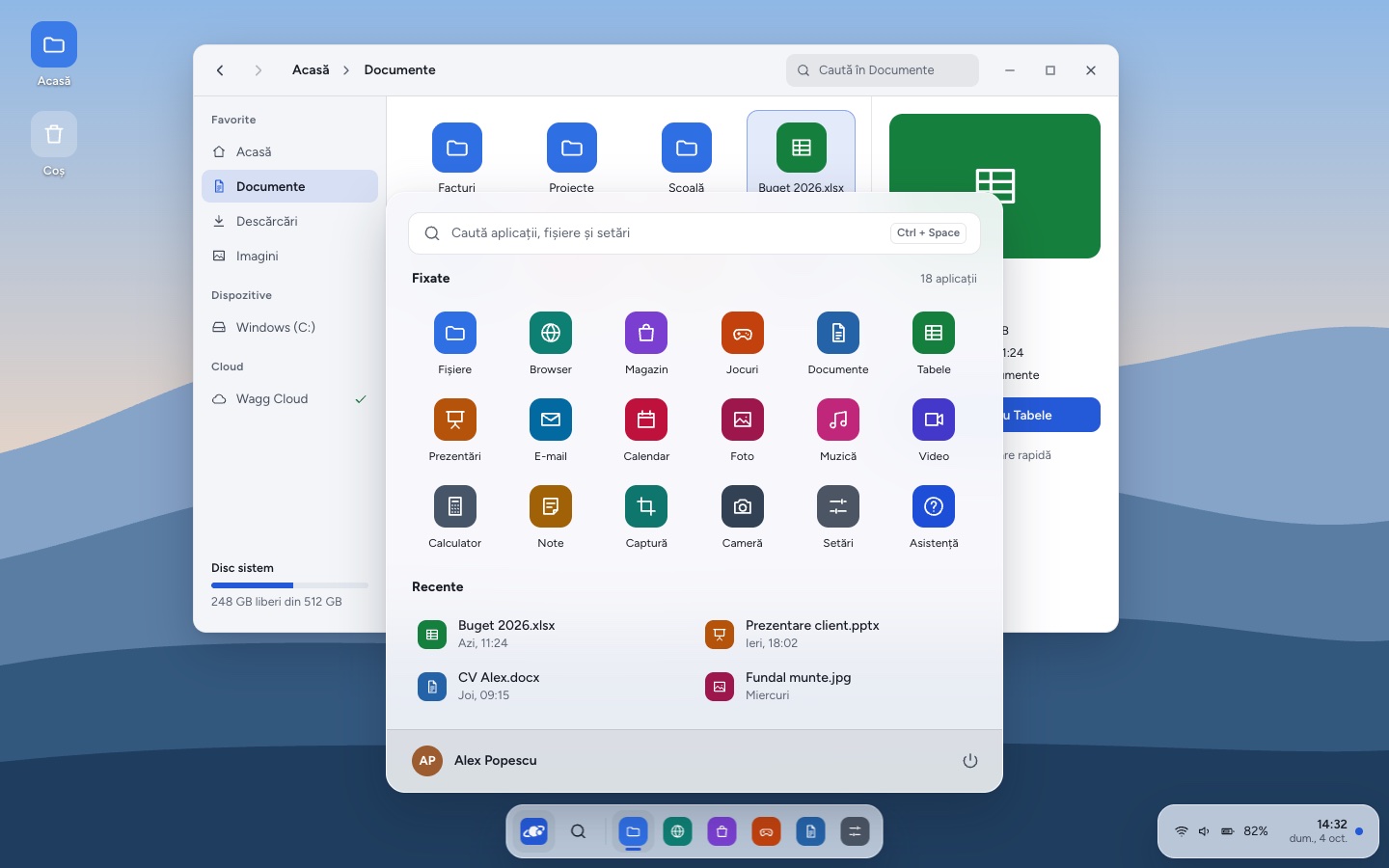This screenshot has height=868, width=1389.
Task: Open the Foto app
Action: click(743, 431)
